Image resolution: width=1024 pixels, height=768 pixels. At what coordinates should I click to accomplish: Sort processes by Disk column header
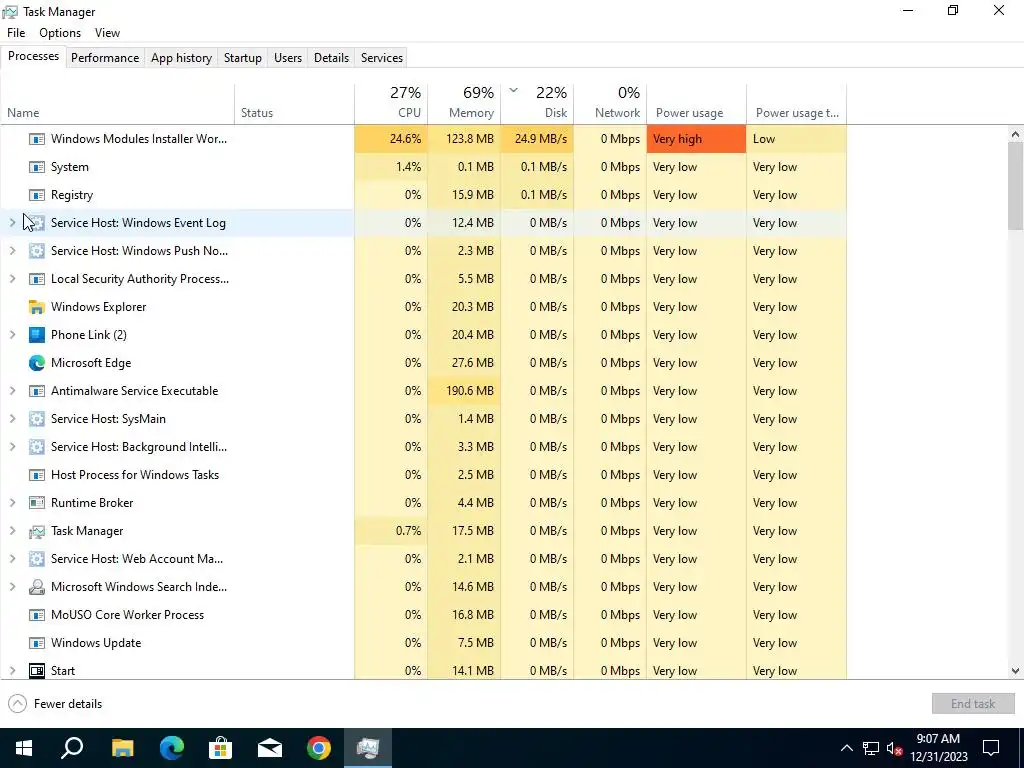click(537, 103)
